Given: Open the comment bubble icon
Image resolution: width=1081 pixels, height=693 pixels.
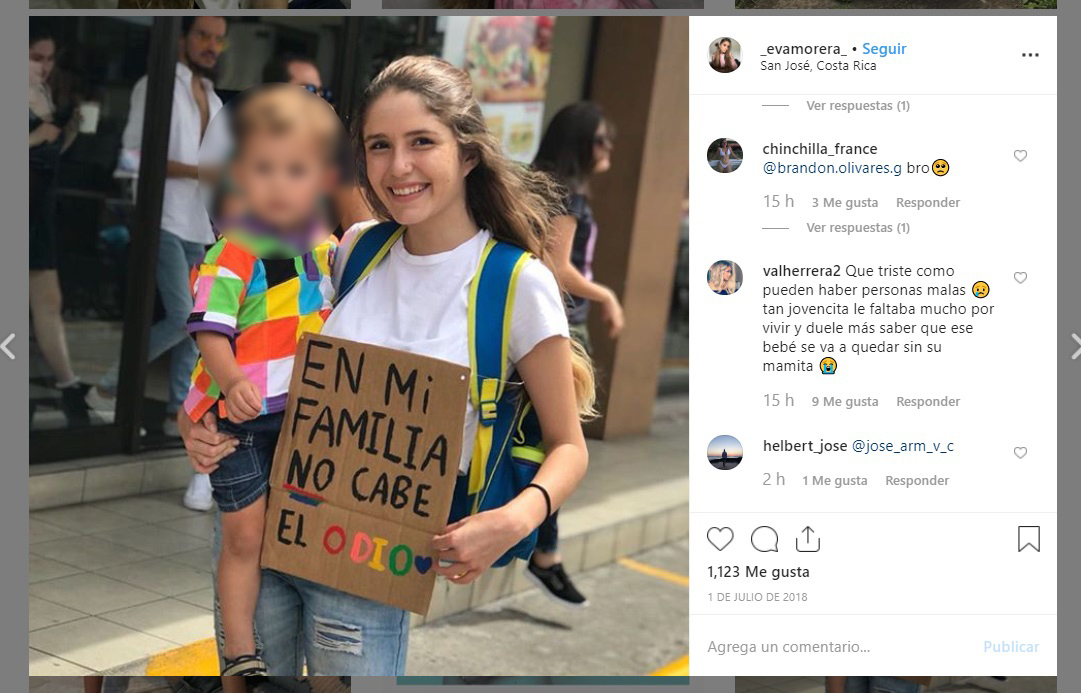Looking at the screenshot, I should point(765,539).
